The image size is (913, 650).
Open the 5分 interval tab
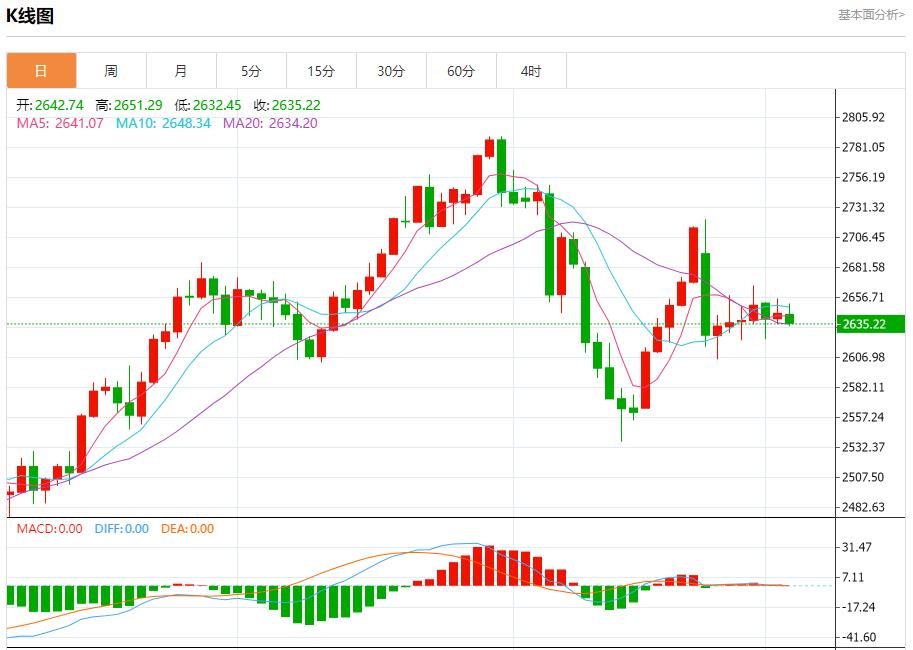pyautogui.click(x=251, y=71)
